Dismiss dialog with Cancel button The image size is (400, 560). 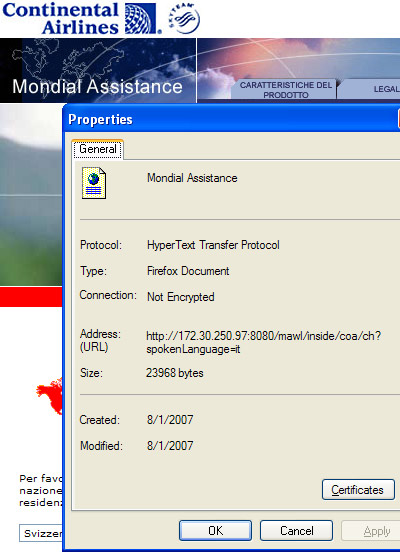click(x=296, y=530)
